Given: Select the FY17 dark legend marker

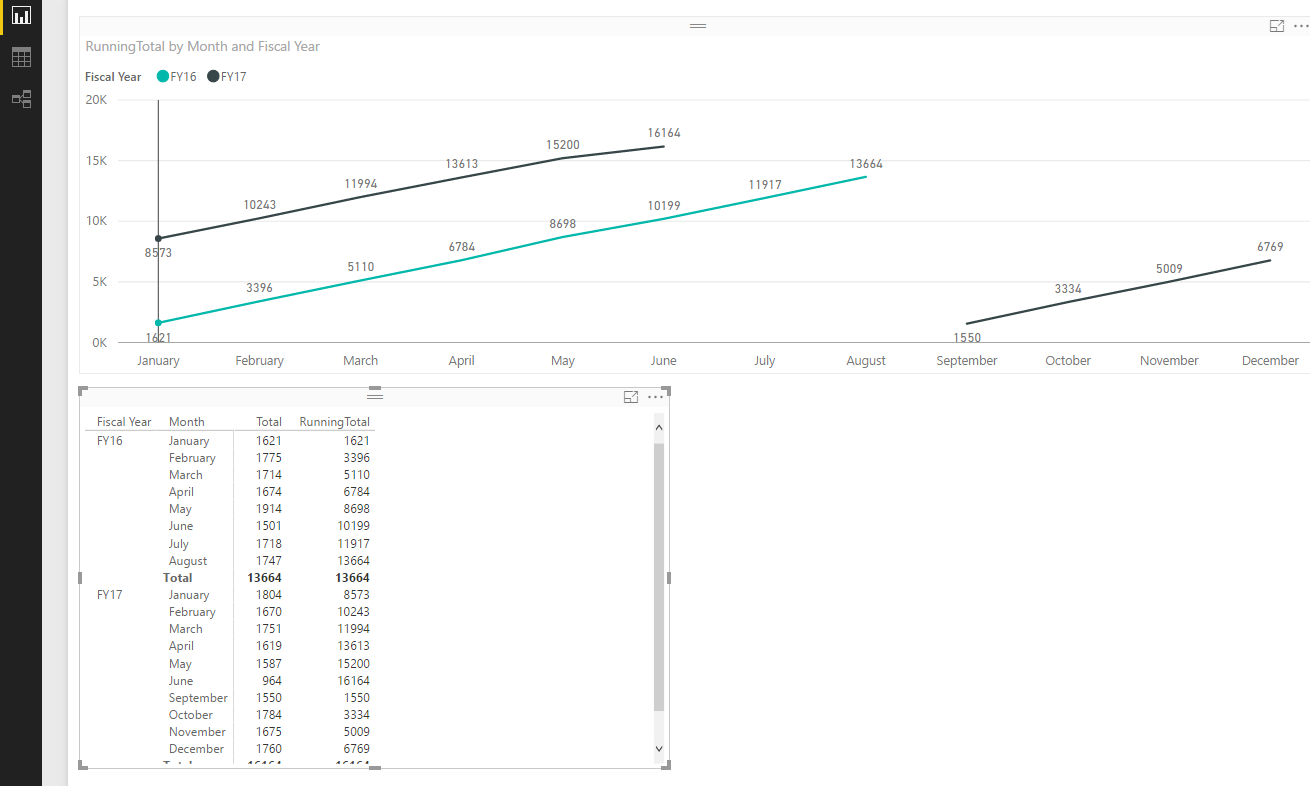Looking at the screenshot, I should coord(213,77).
